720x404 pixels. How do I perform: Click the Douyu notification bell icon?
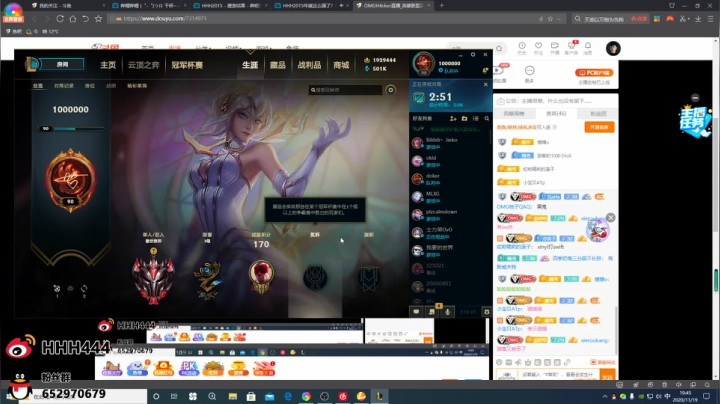coord(588,46)
